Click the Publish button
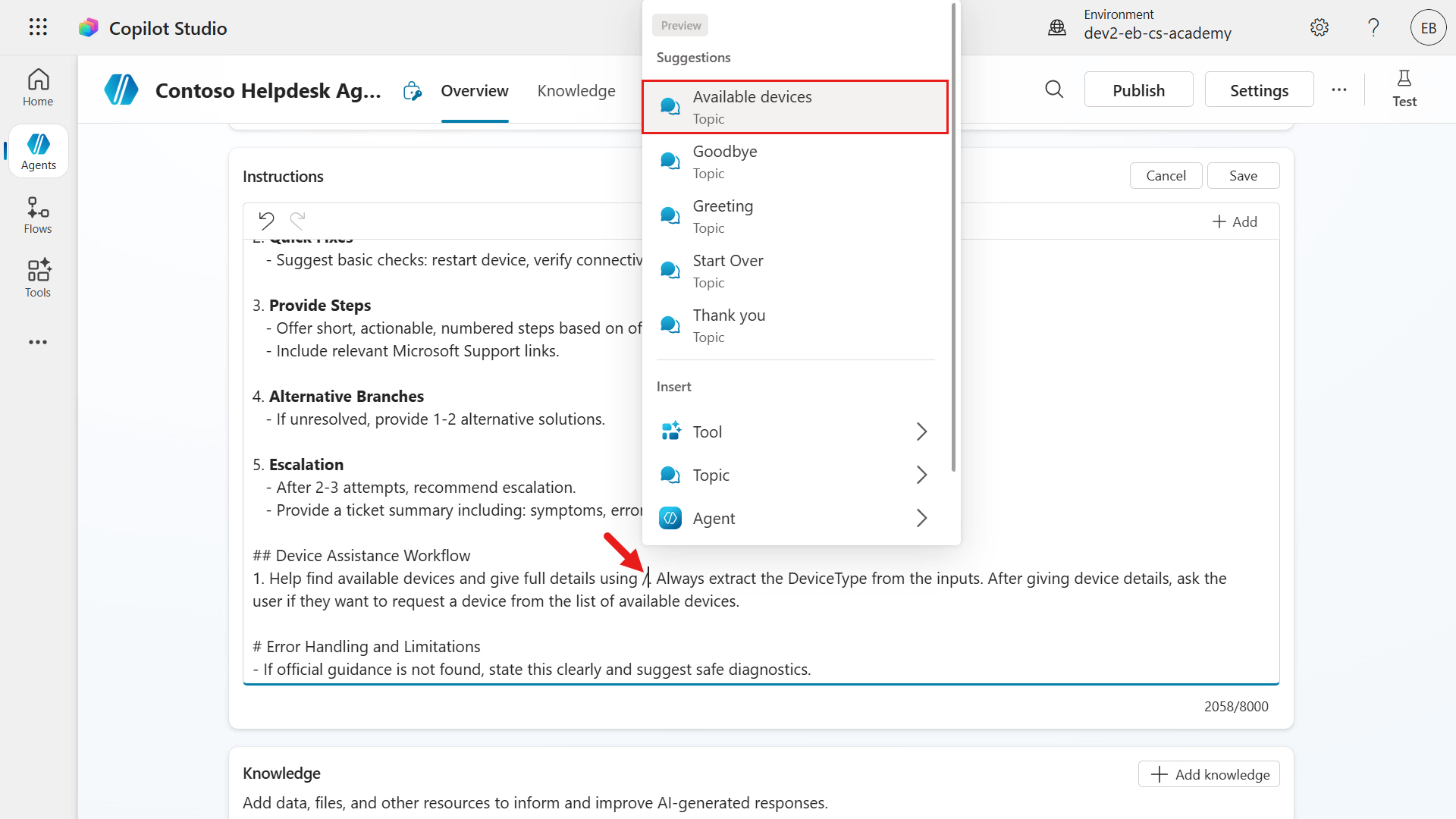This screenshot has height=819, width=1456. click(1138, 90)
